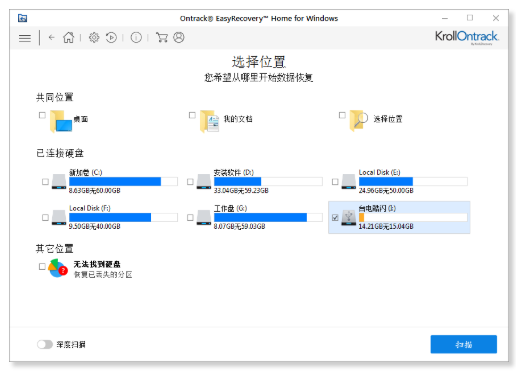Viewport: 516px width, 374px height.
Task: Open settings gear icon
Action: pyautogui.click(x=94, y=37)
